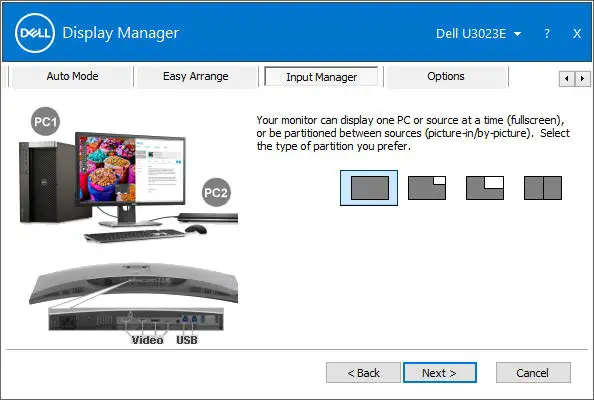Open help with the question mark icon
The height and width of the screenshot is (400, 594).
pyautogui.click(x=547, y=34)
